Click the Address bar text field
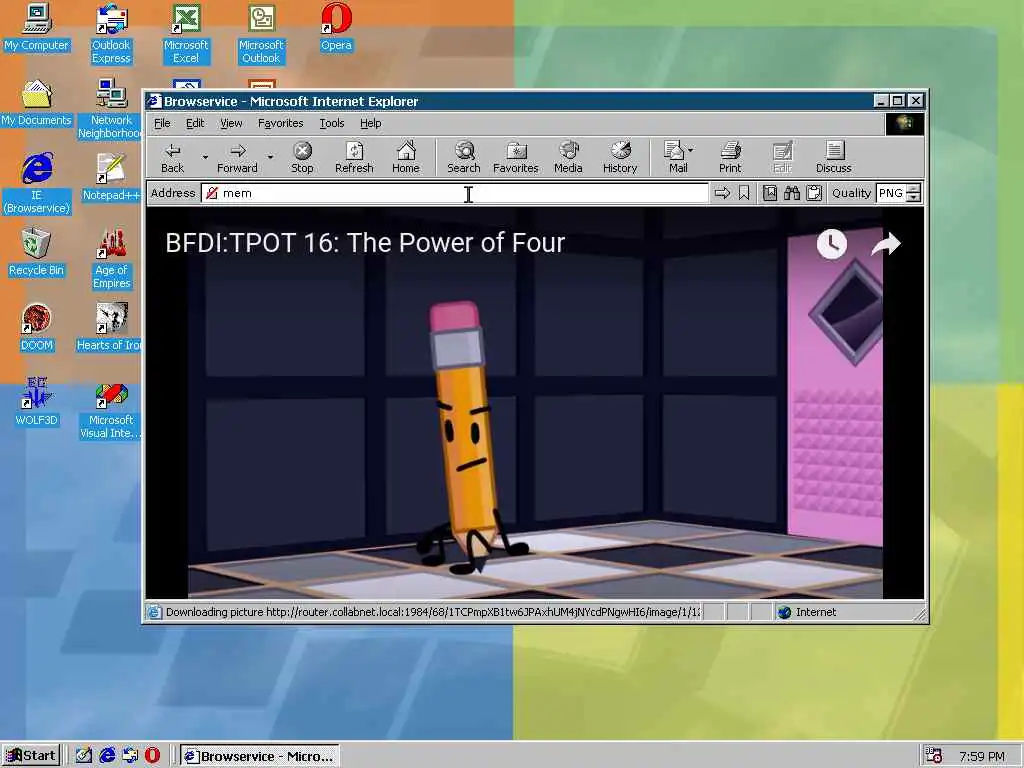The height and width of the screenshot is (768, 1024). 455,193
